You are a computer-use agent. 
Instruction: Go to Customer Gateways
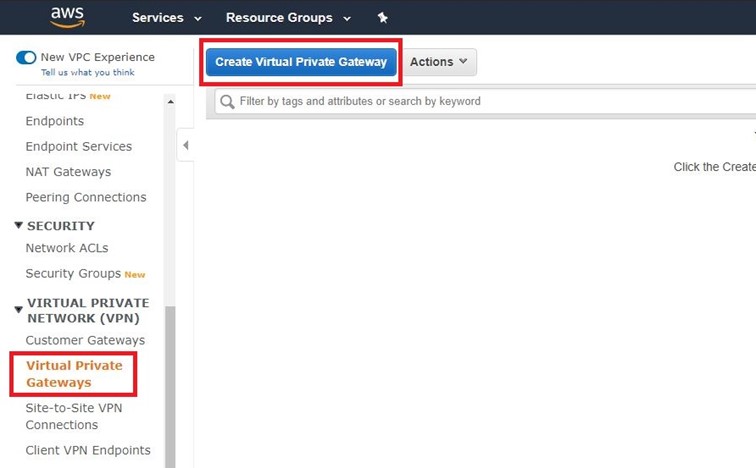pos(85,340)
